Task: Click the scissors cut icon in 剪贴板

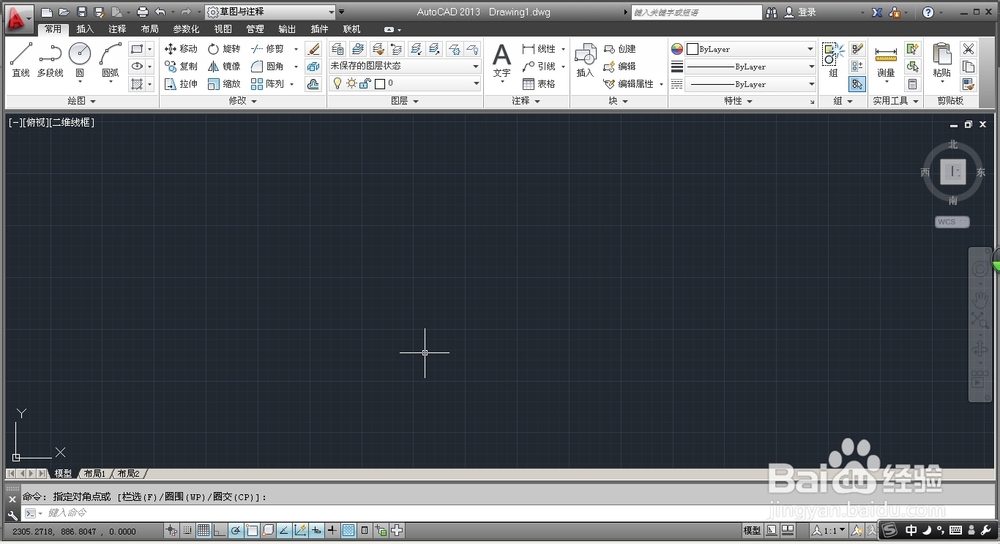Action: 968,48
